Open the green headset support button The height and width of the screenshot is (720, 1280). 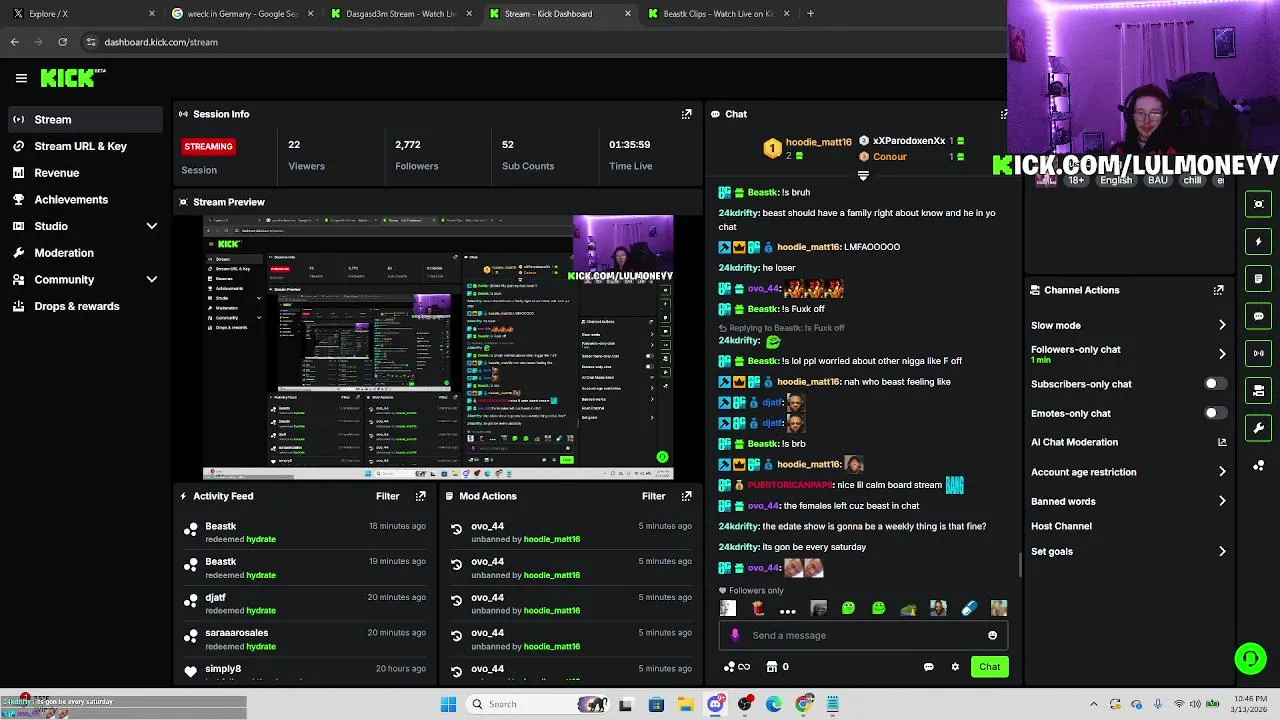coord(1250,658)
